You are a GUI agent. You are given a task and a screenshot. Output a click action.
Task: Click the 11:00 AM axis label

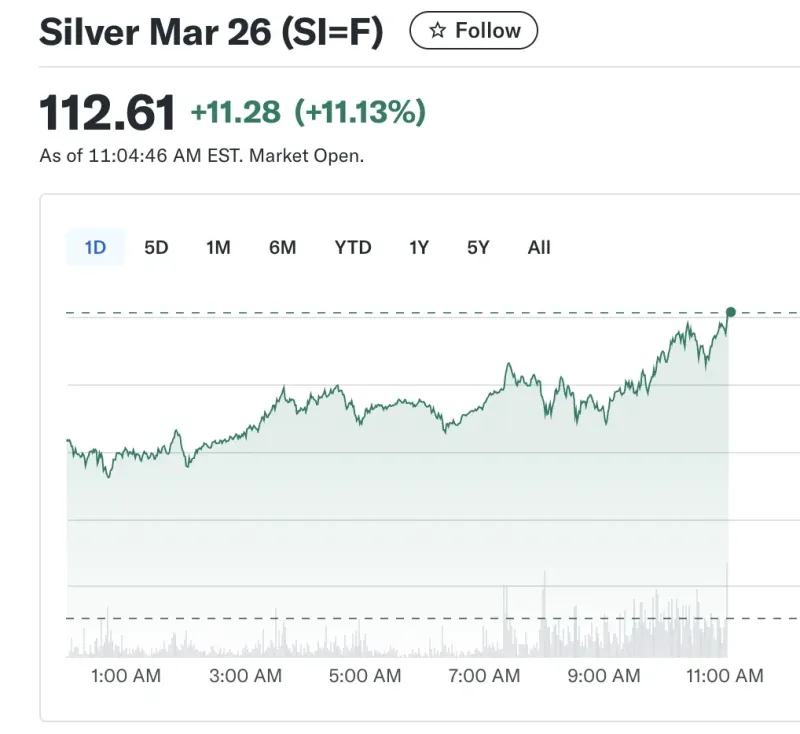[722, 676]
